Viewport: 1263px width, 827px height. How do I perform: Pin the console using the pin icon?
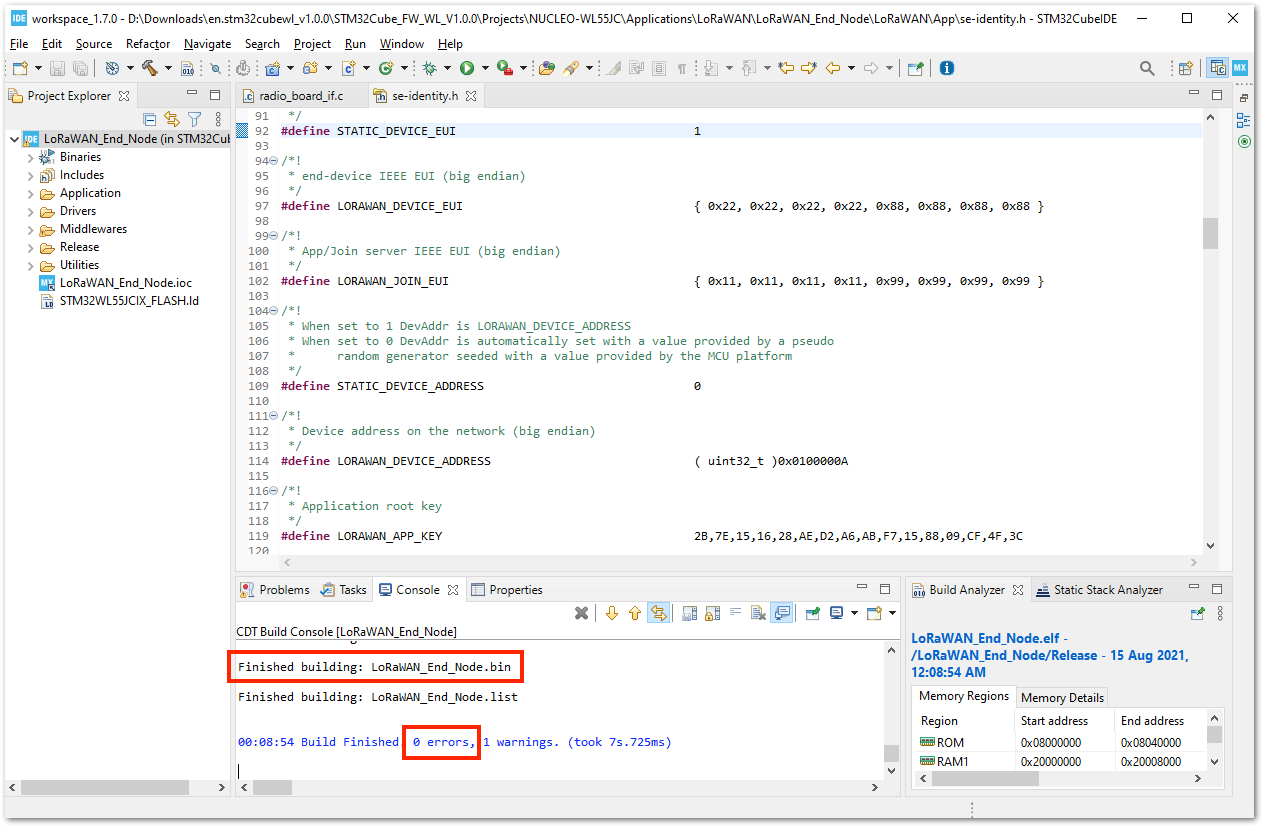pyautogui.click(x=813, y=613)
